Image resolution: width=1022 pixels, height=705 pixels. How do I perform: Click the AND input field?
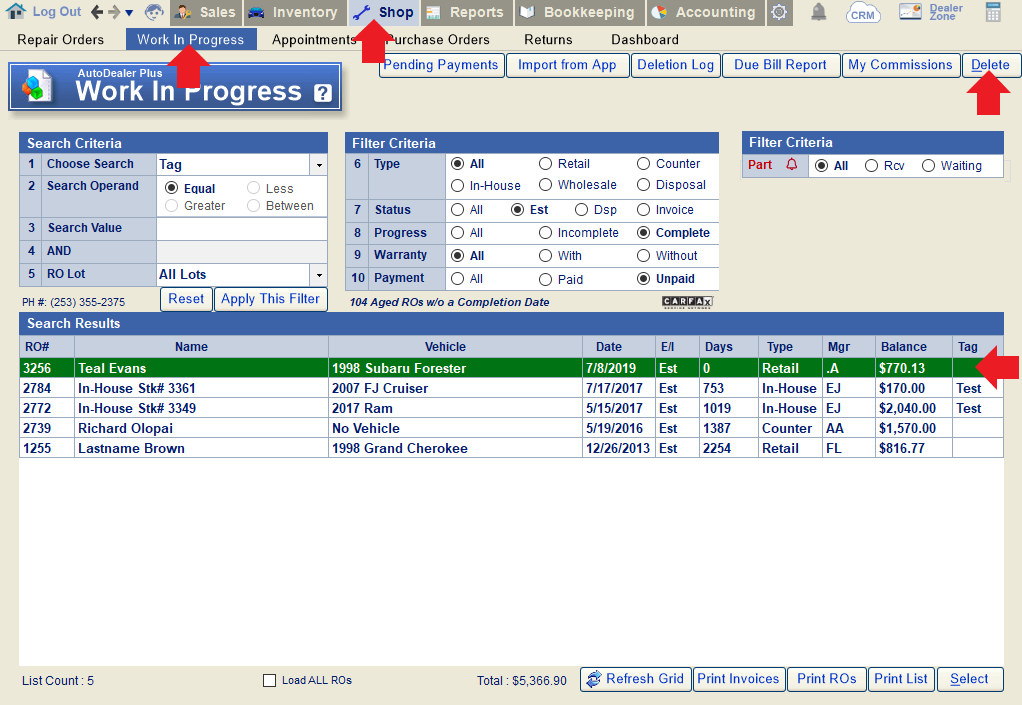click(x=242, y=252)
